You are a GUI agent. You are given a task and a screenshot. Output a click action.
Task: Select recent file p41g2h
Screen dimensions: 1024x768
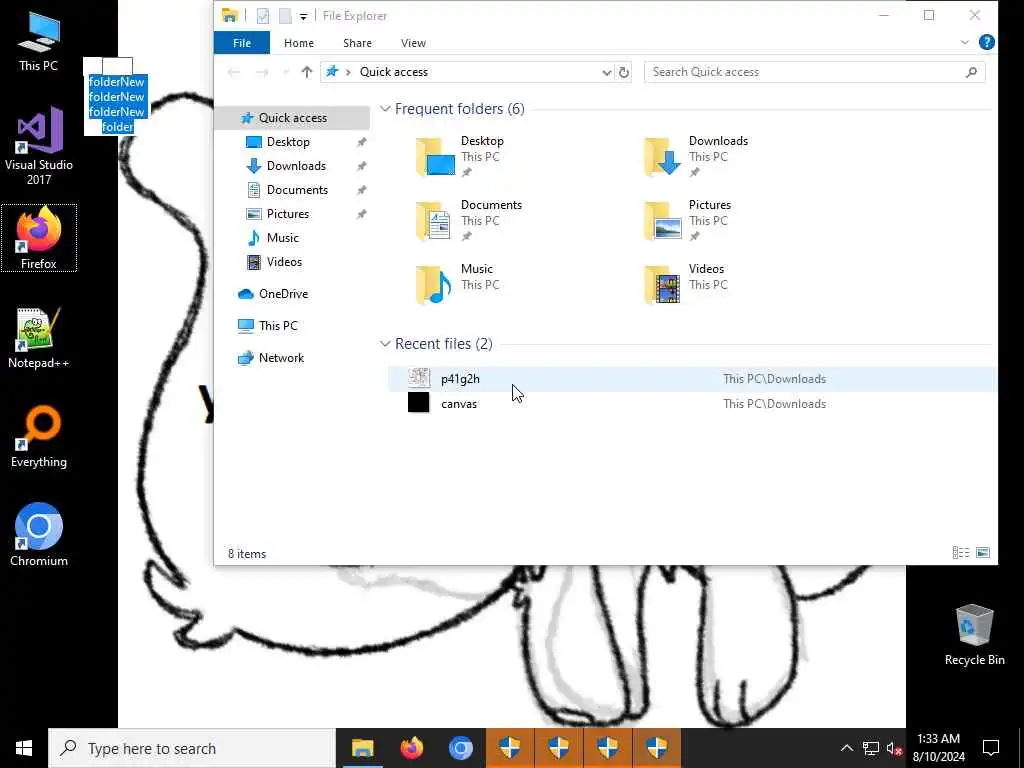[691, 379]
